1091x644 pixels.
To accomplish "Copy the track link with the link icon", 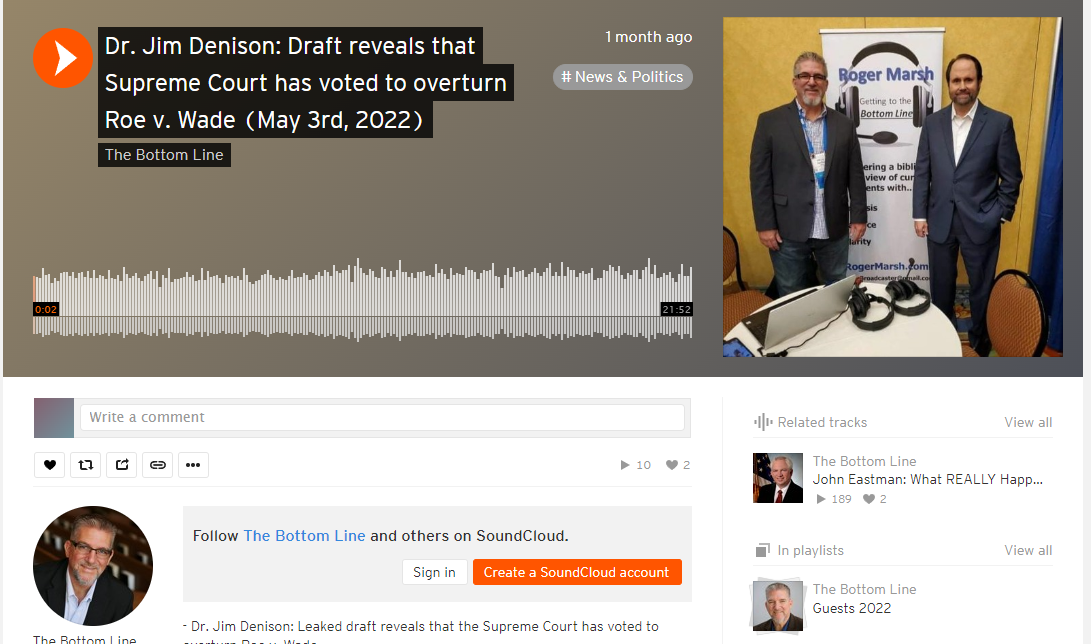I will click(158, 465).
